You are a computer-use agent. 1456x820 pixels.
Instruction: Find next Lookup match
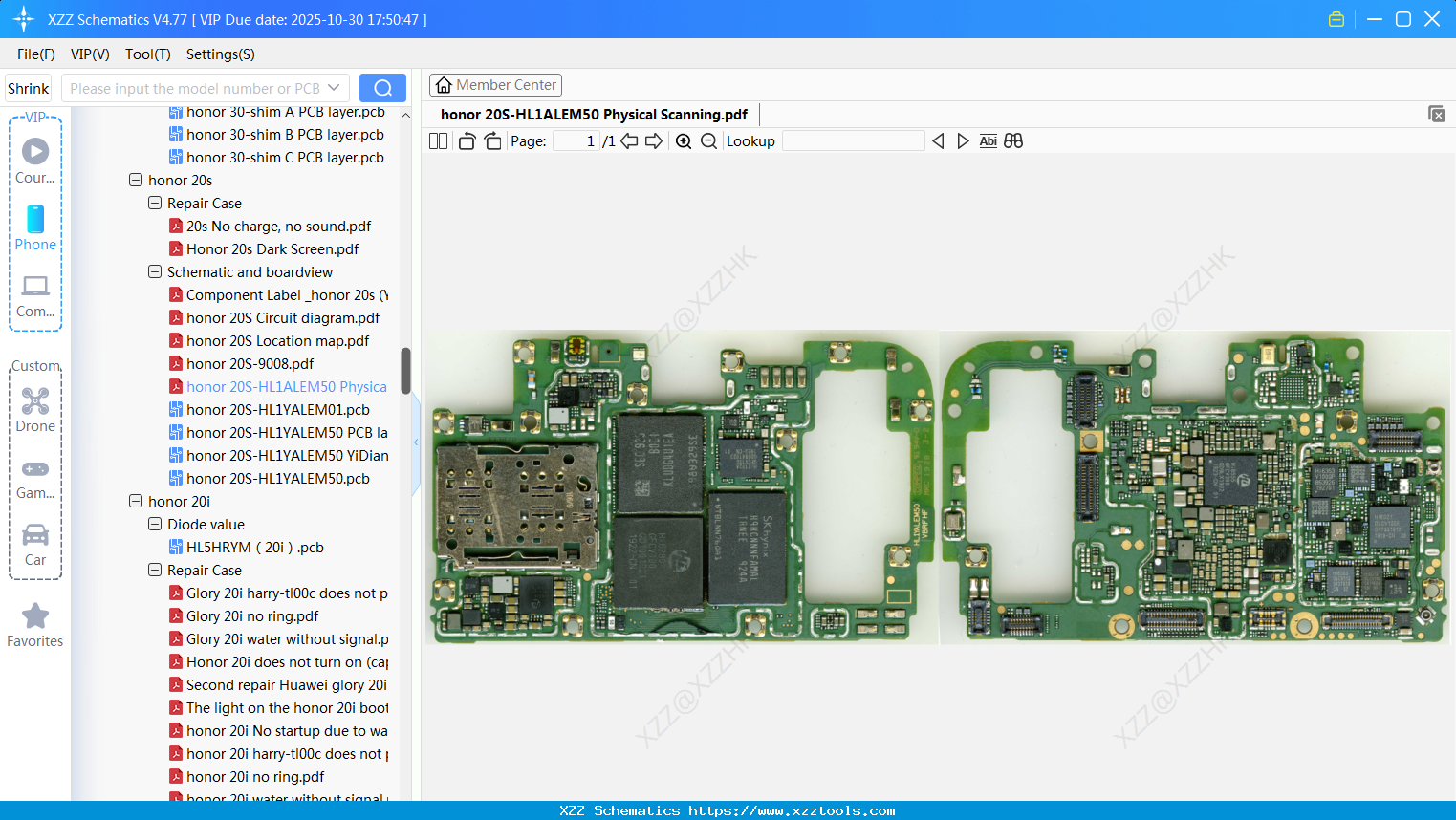point(963,141)
